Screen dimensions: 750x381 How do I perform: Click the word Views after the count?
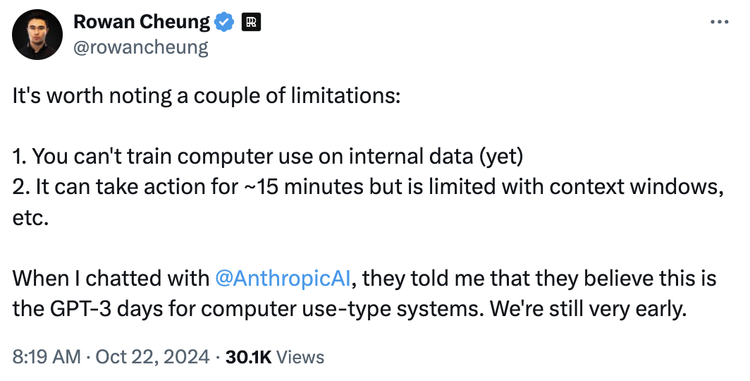300,357
